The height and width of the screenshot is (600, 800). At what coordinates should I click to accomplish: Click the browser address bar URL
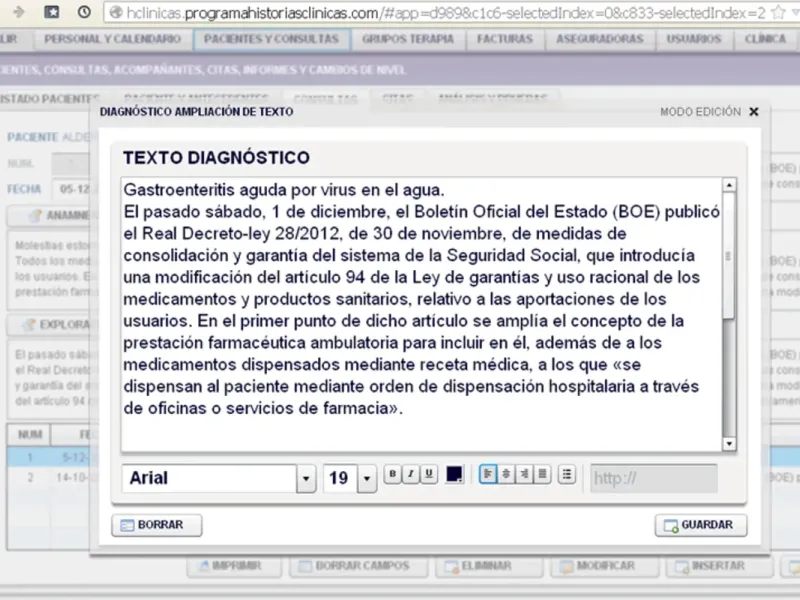pyautogui.click(x=445, y=13)
